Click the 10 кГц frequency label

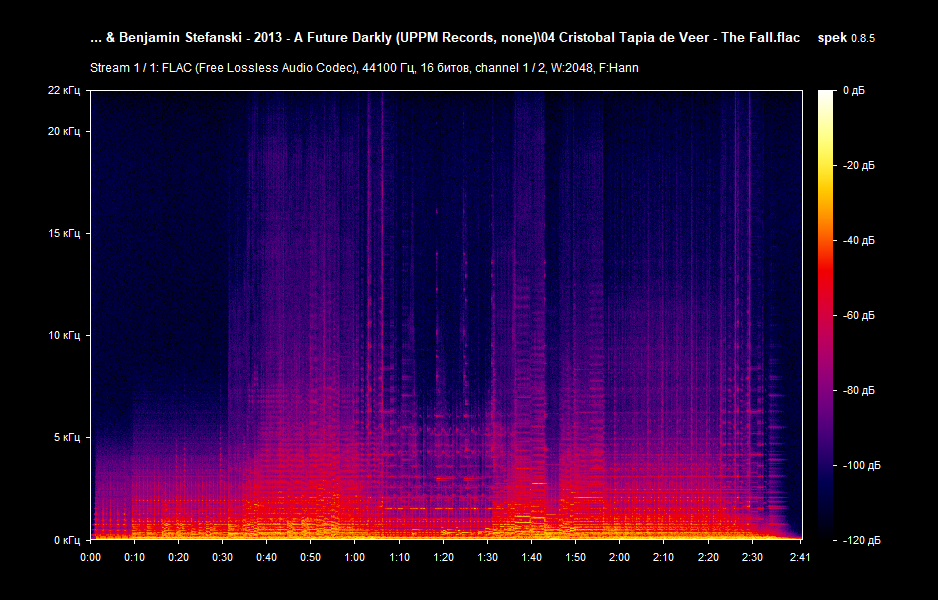click(x=66, y=334)
